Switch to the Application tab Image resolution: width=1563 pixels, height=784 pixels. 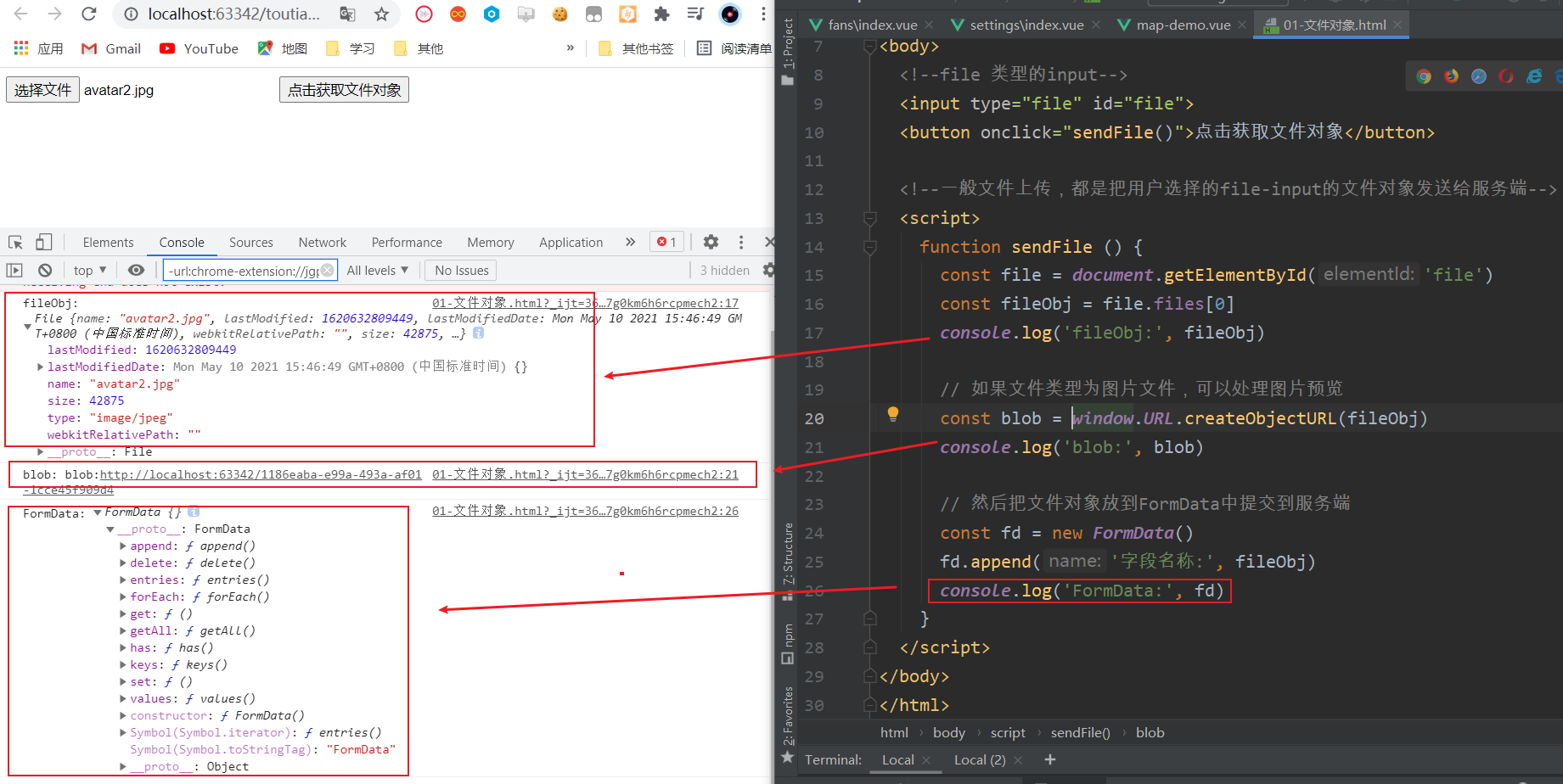(x=571, y=242)
